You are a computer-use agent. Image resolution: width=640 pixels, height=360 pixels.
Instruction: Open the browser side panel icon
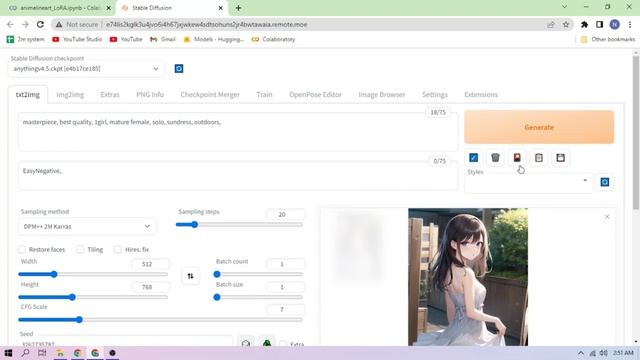click(599, 24)
